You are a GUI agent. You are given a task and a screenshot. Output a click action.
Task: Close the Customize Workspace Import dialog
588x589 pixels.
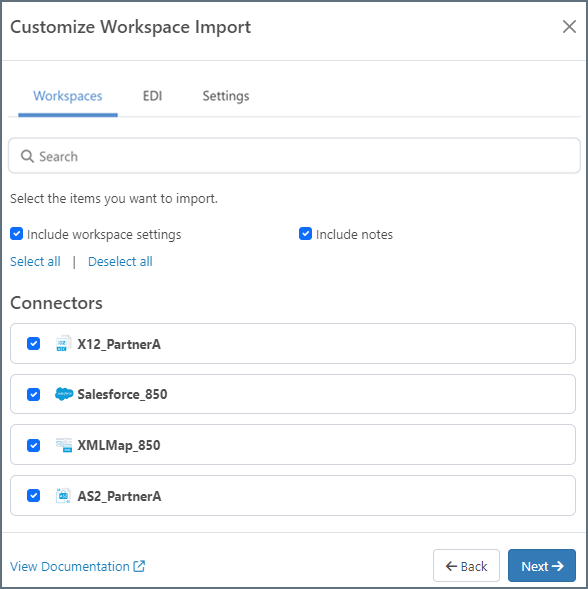click(x=569, y=27)
